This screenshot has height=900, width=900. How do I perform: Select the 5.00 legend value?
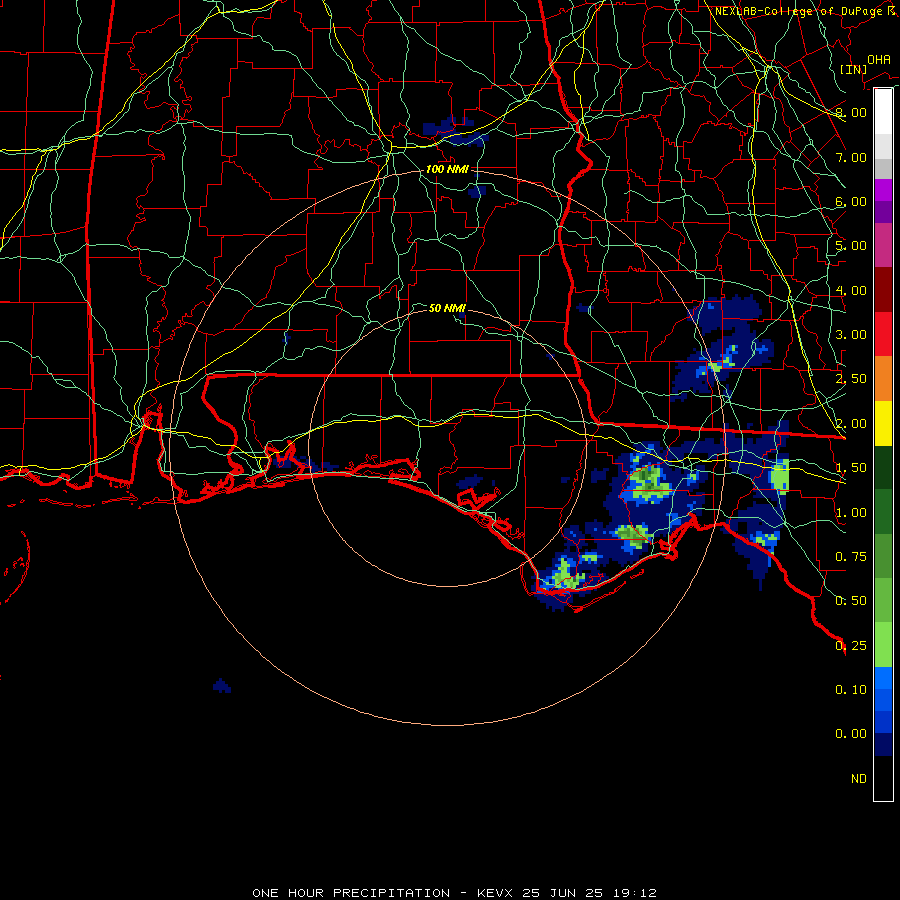851,246
